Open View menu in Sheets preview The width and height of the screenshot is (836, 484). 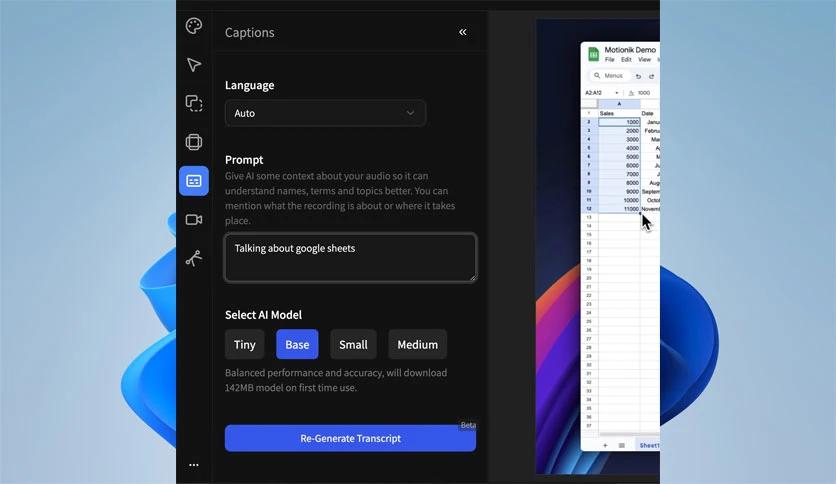click(x=645, y=60)
